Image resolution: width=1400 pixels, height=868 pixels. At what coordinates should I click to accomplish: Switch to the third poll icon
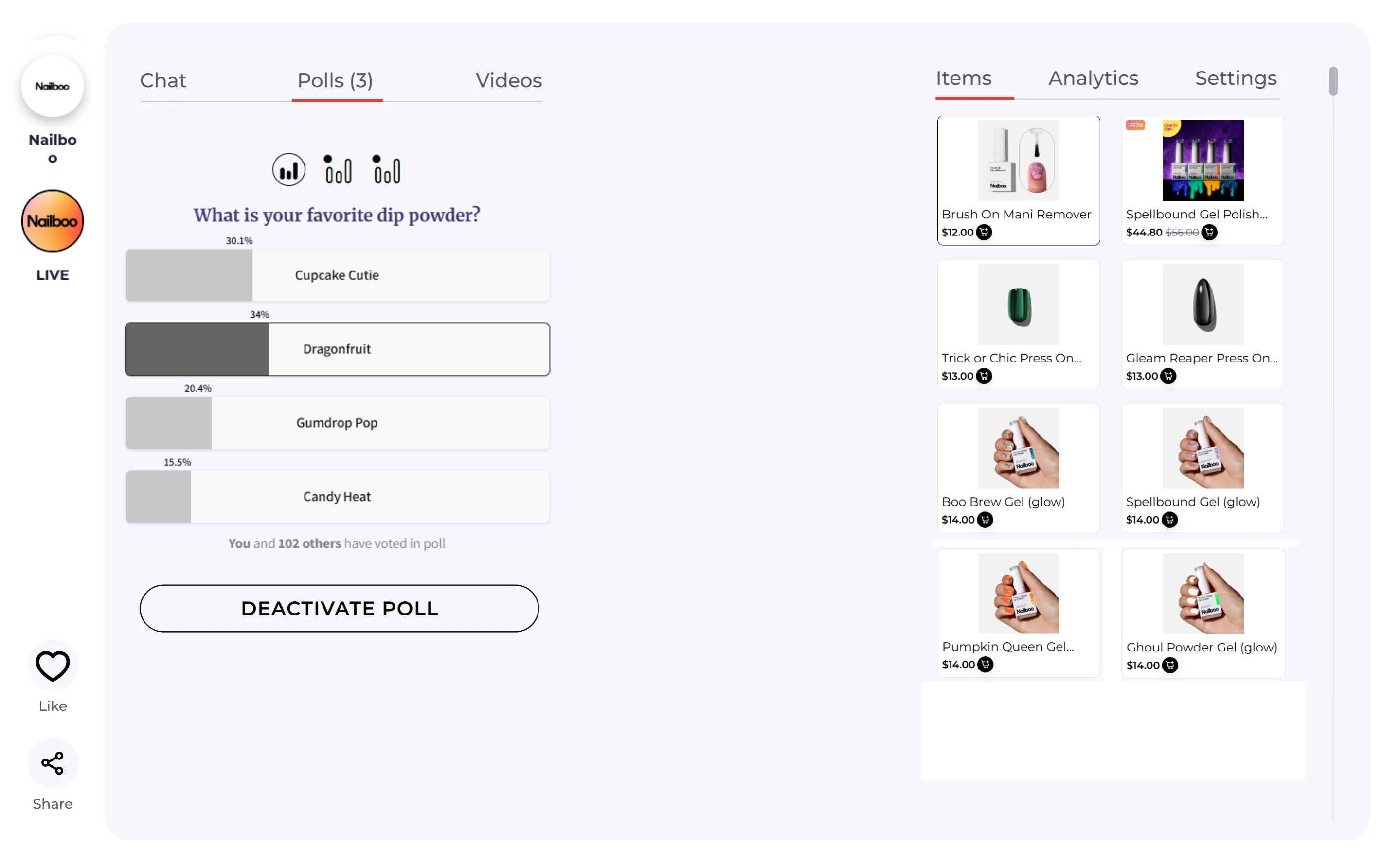386,170
